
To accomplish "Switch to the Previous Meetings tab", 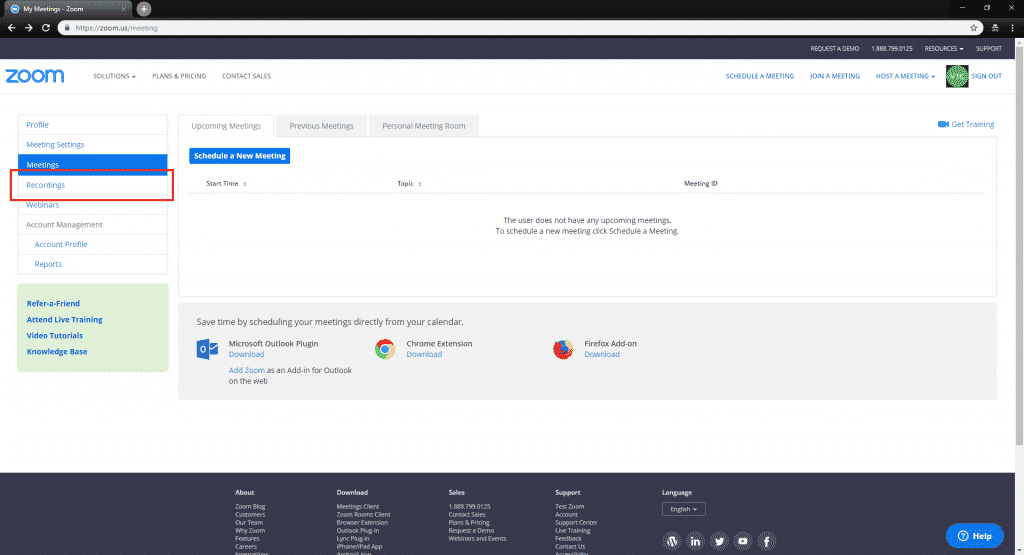I will click(x=321, y=126).
